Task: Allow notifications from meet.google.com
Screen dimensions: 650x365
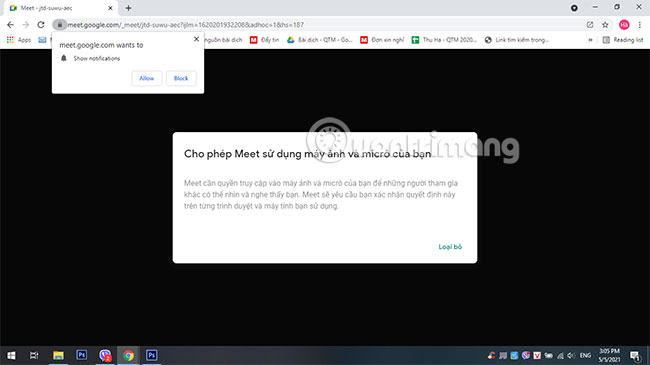Action: click(147, 78)
